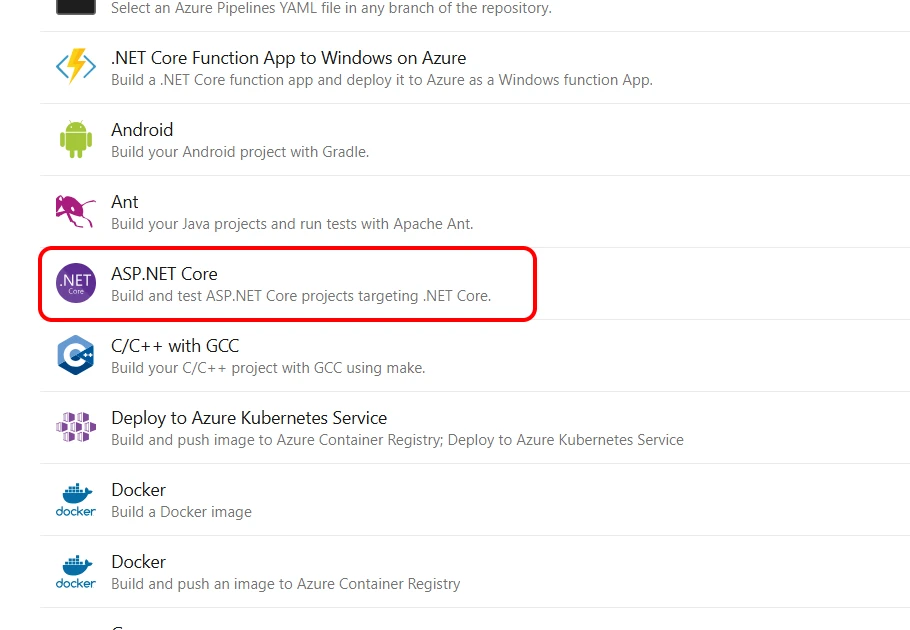The width and height of the screenshot is (910, 630).
Task: Click the purple Kubernetes cubes icon
Action: tap(75, 427)
